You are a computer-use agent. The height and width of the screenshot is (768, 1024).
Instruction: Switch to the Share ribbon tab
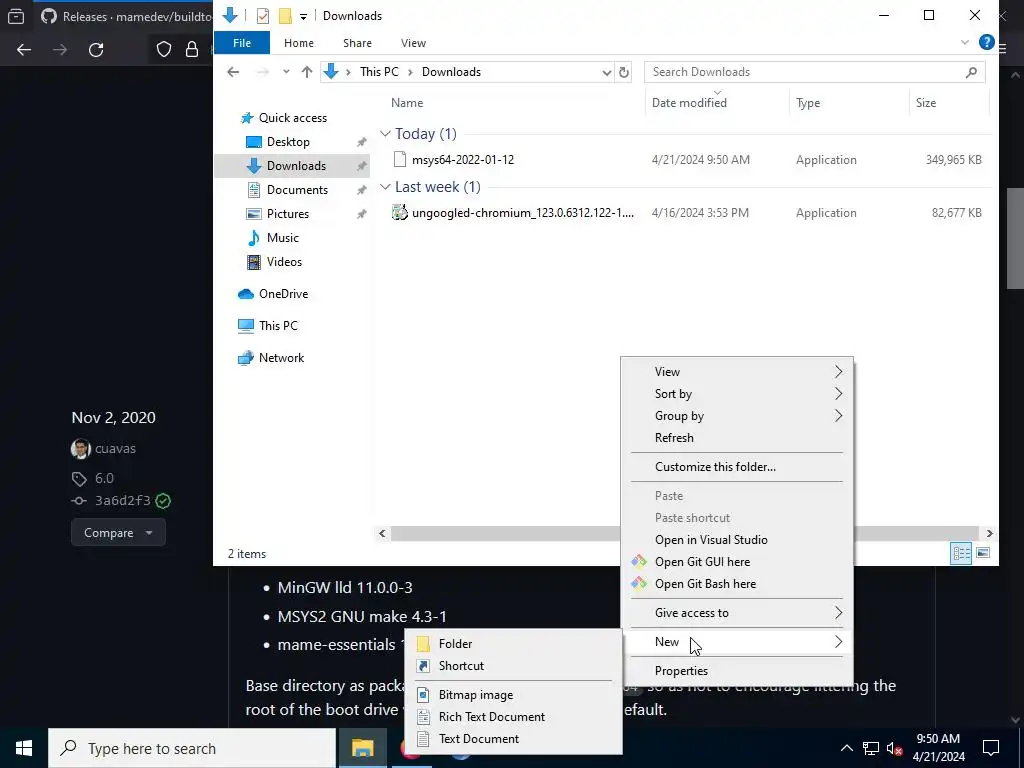[x=357, y=43]
